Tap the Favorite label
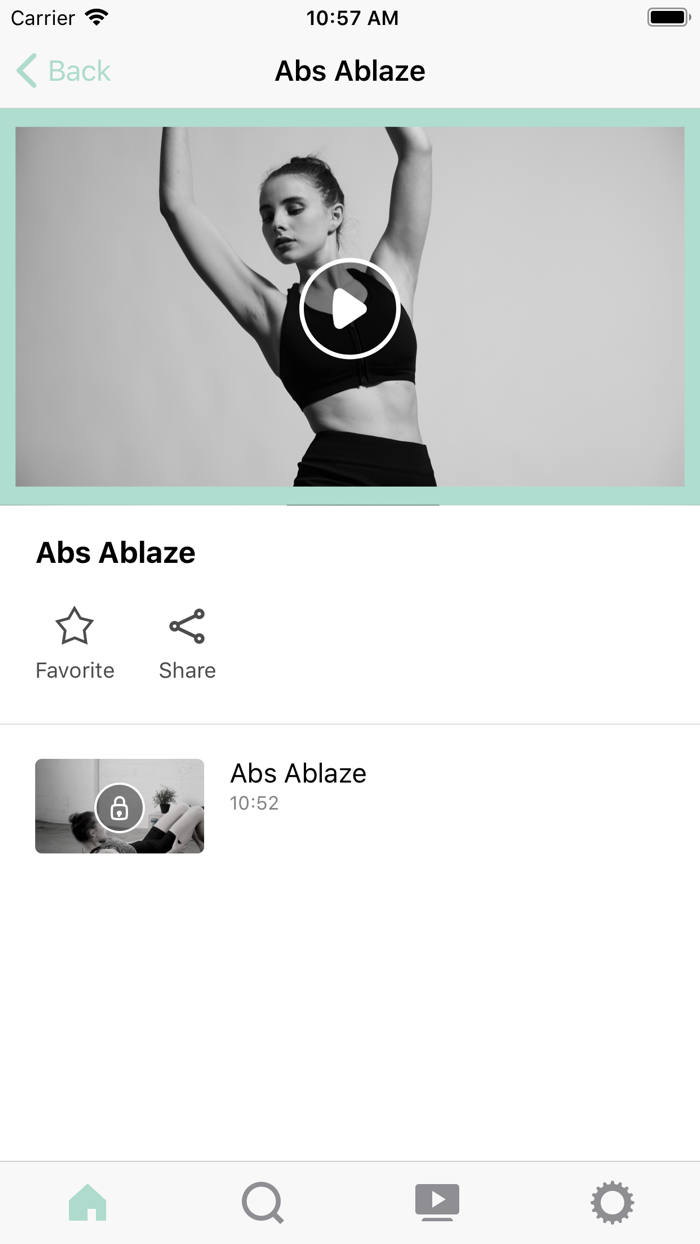 (x=75, y=670)
